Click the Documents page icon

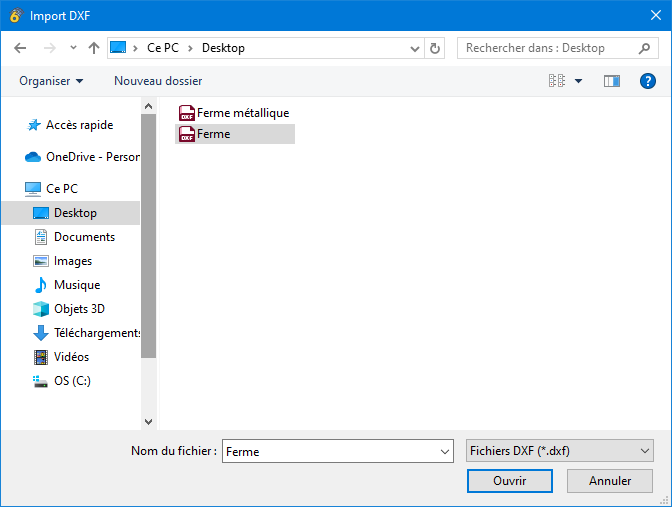[41, 237]
